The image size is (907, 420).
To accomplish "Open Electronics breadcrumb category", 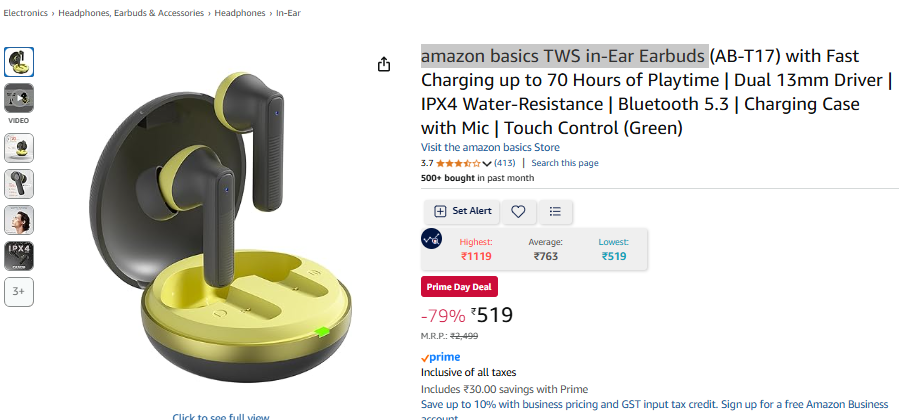I will [26, 13].
